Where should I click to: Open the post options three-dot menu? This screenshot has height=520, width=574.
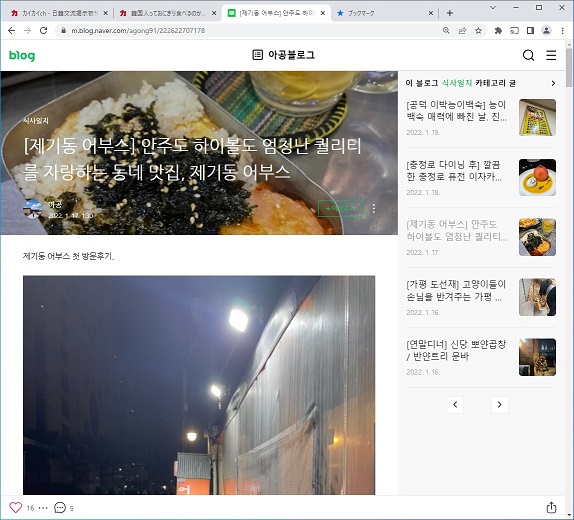click(373, 208)
